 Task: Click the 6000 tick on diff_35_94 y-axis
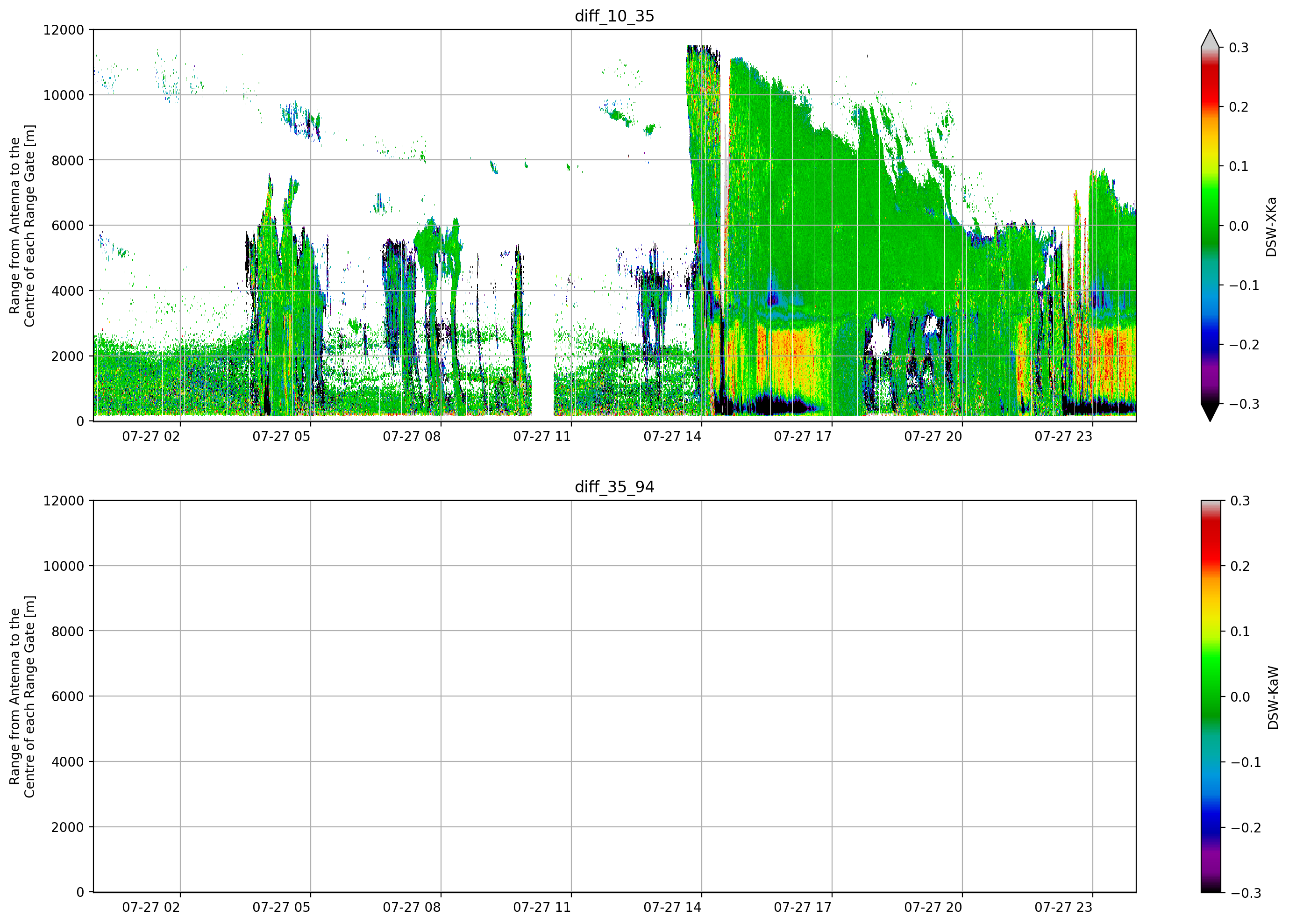pos(68,697)
